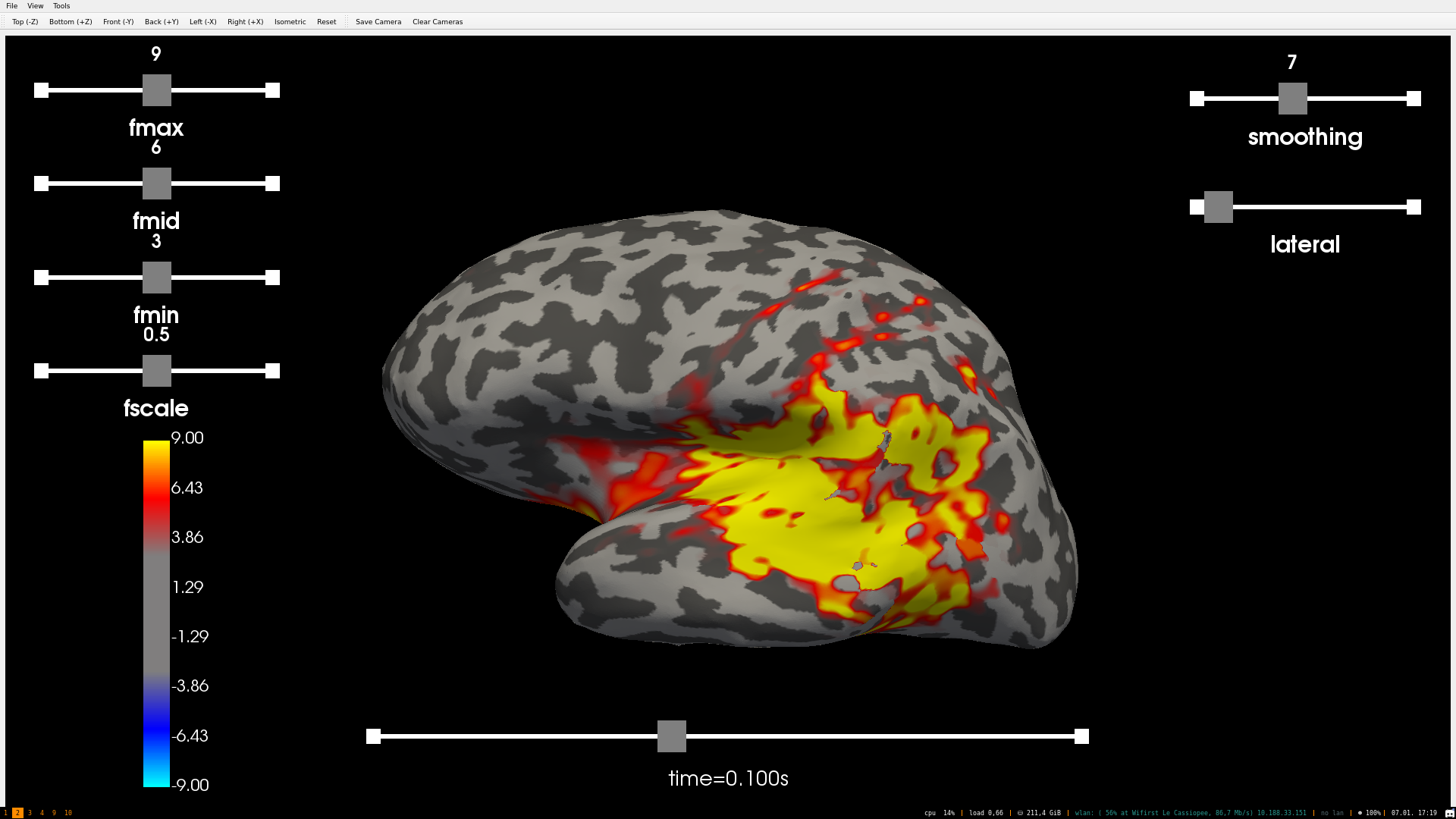Open the View menu
The width and height of the screenshot is (1456, 819).
pos(35,6)
